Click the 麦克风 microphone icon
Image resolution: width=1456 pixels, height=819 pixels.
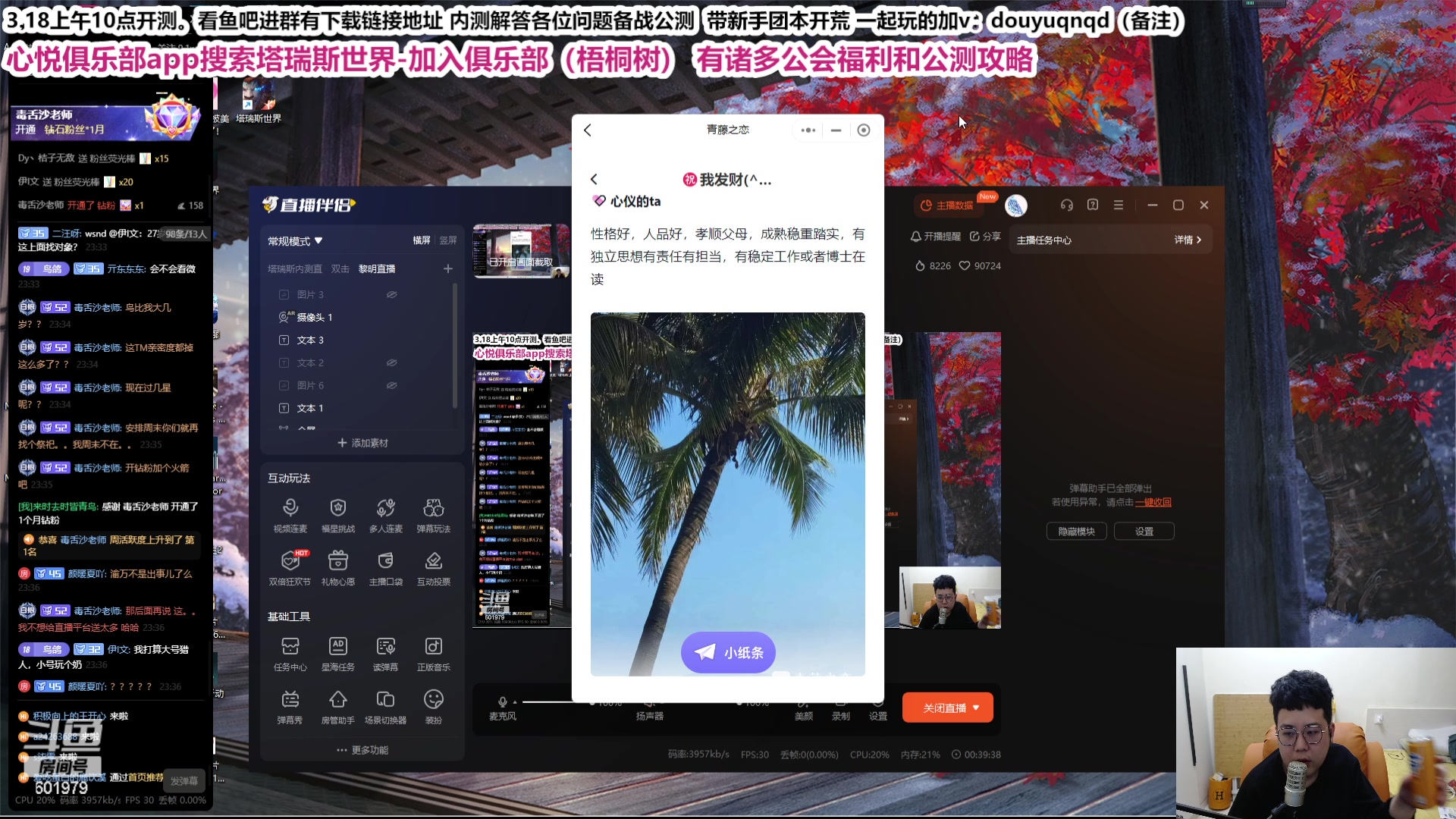(x=502, y=702)
